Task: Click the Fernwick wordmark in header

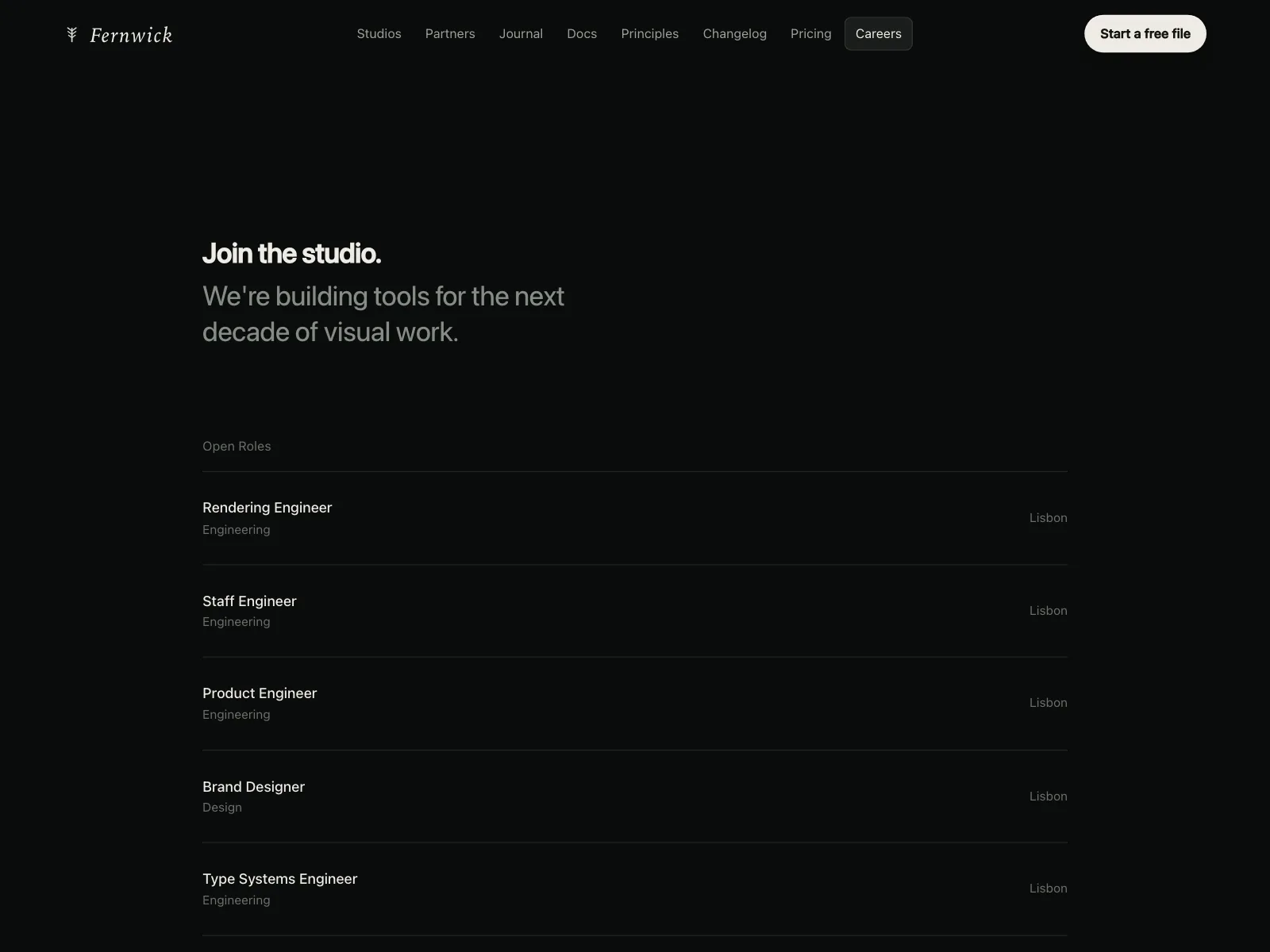Action: tap(131, 35)
